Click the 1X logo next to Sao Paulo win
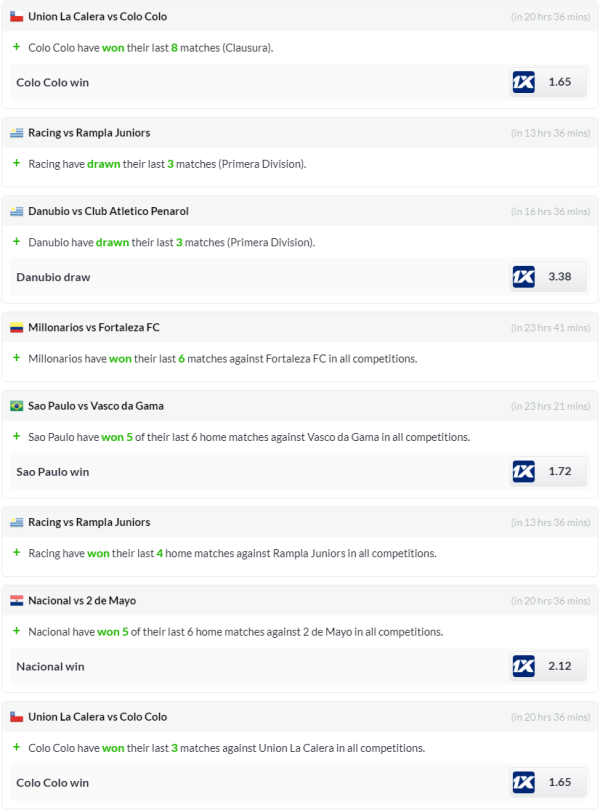Viewport: 600px width, 810px height. pyautogui.click(x=523, y=471)
